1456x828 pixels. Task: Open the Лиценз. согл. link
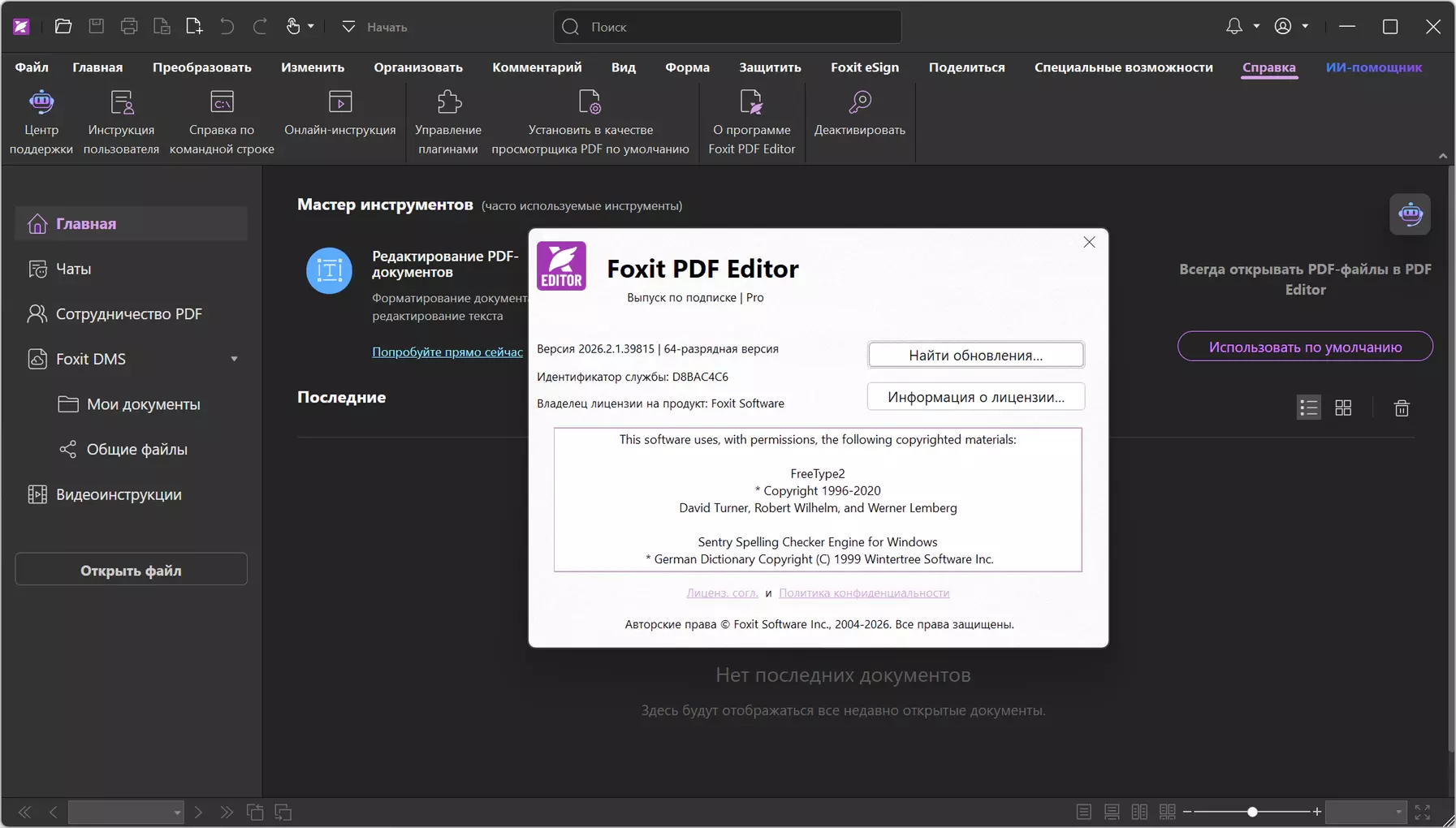(722, 593)
